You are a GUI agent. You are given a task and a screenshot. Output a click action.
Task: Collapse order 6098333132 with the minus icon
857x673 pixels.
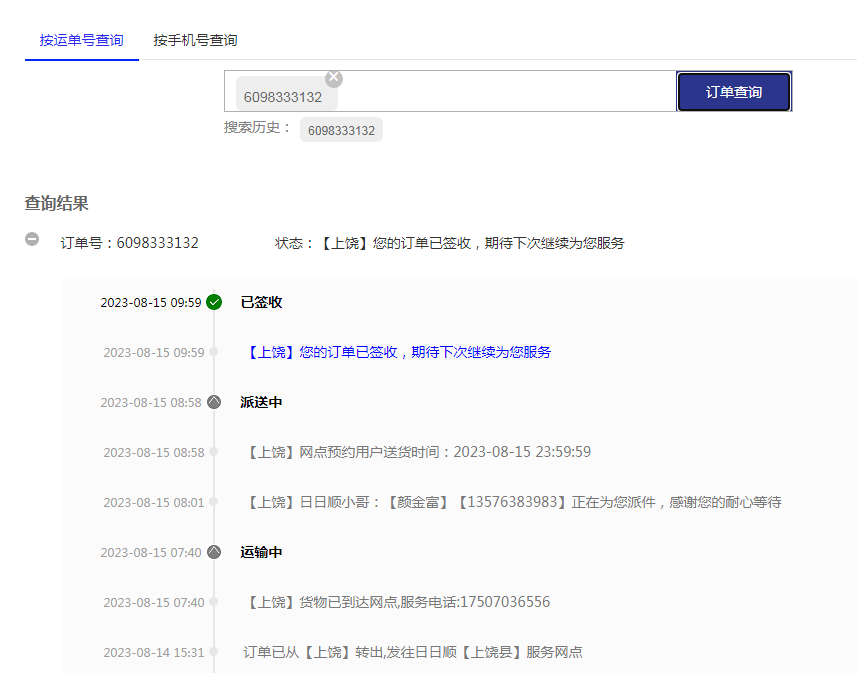coord(32,239)
